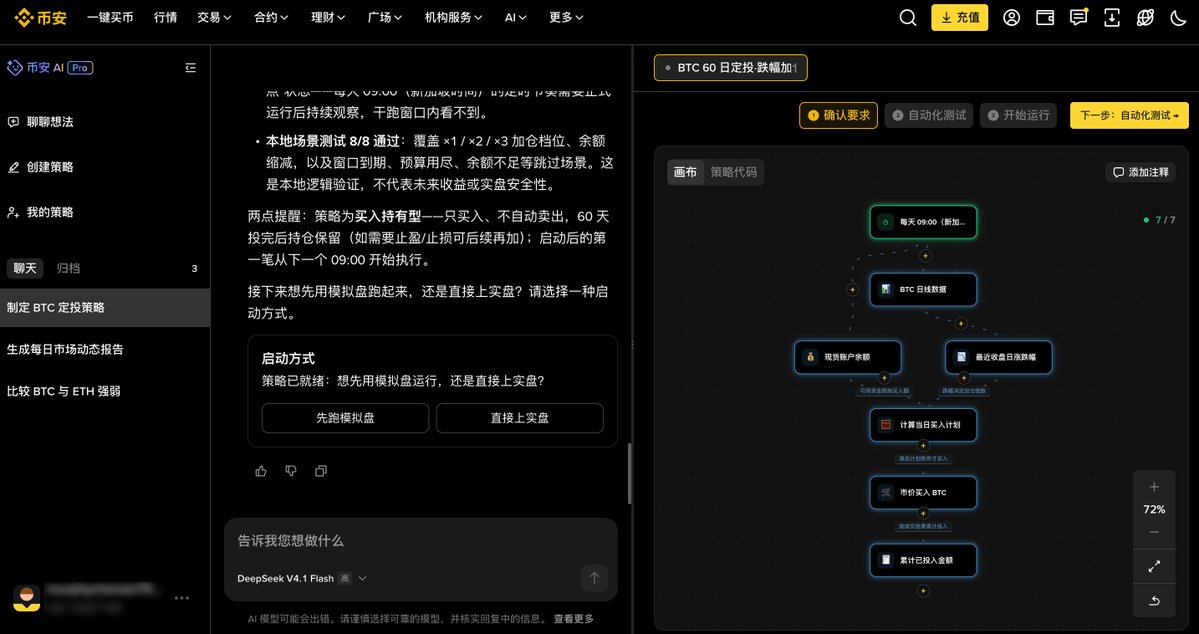Expand the 广场 menu
1199x634 pixels.
(x=385, y=18)
